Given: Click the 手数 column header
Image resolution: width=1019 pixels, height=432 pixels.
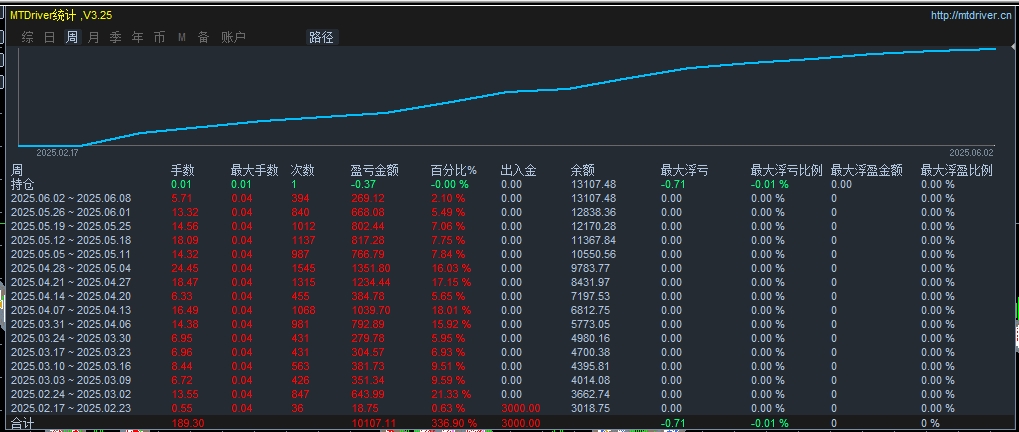Looking at the screenshot, I should click(183, 170).
